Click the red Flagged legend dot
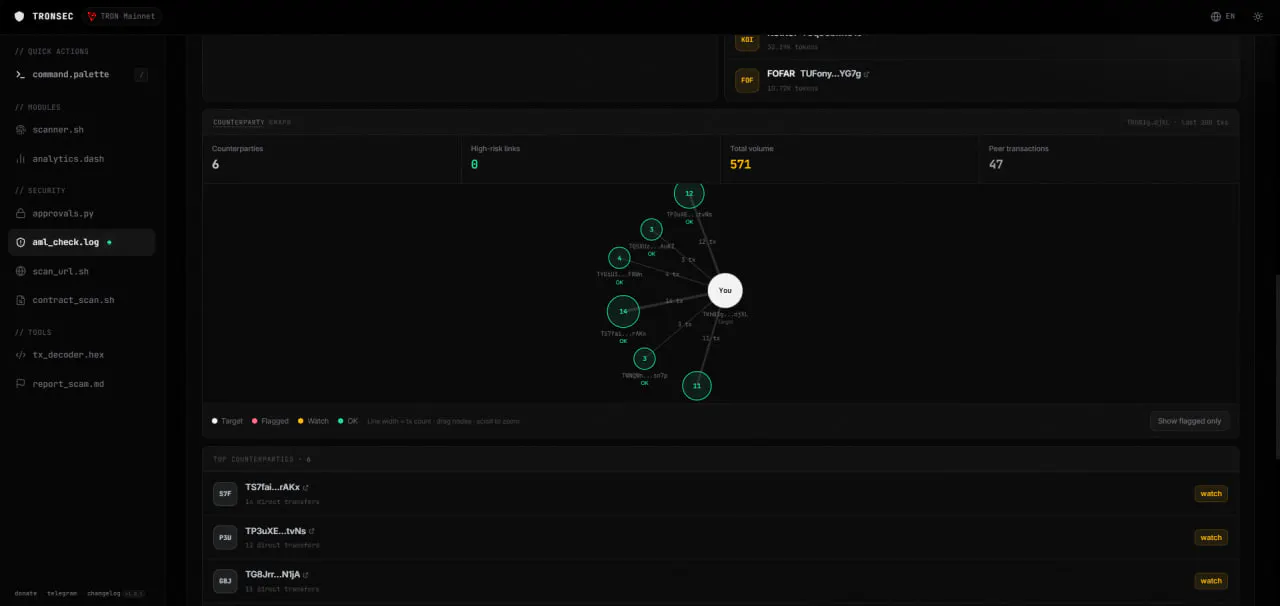The image size is (1280, 606). pos(254,421)
